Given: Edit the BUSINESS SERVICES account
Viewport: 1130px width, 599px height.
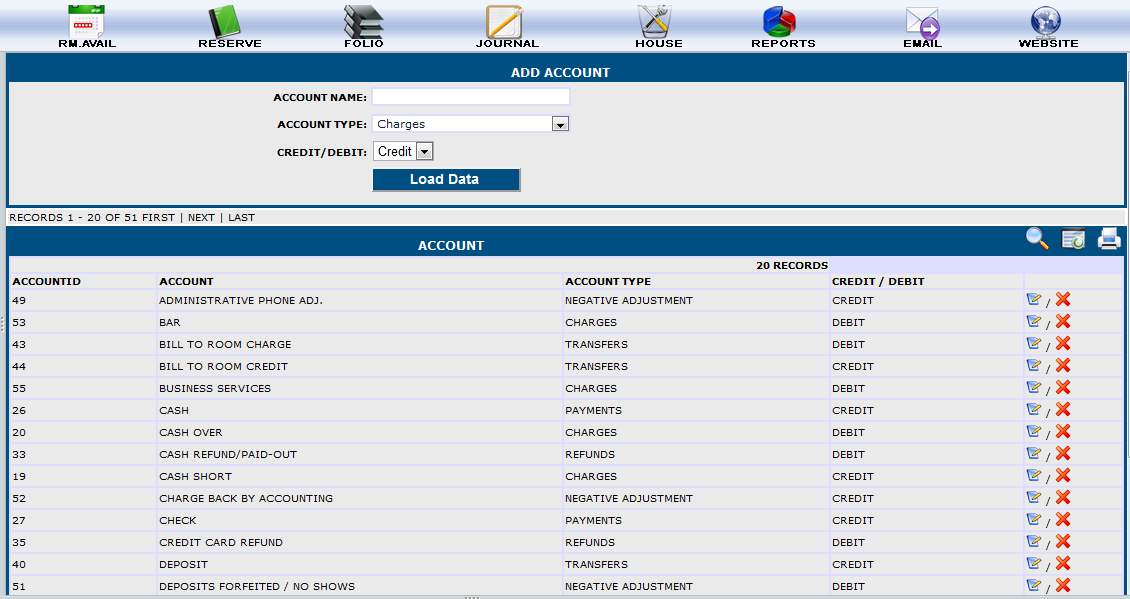Looking at the screenshot, I should pyautogui.click(x=1033, y=387).
